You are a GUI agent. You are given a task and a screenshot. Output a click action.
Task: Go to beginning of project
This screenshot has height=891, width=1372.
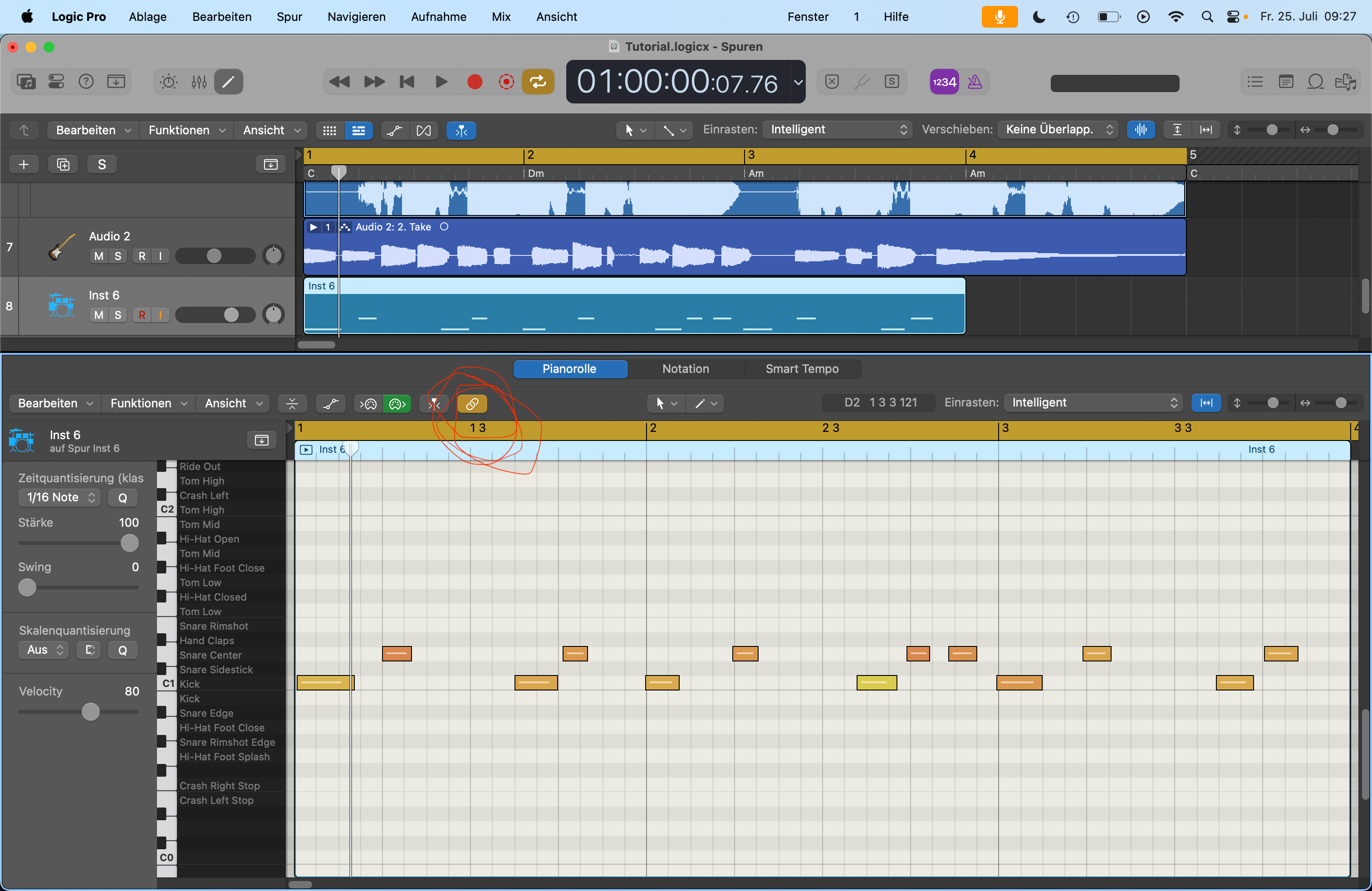click(407, 82)
